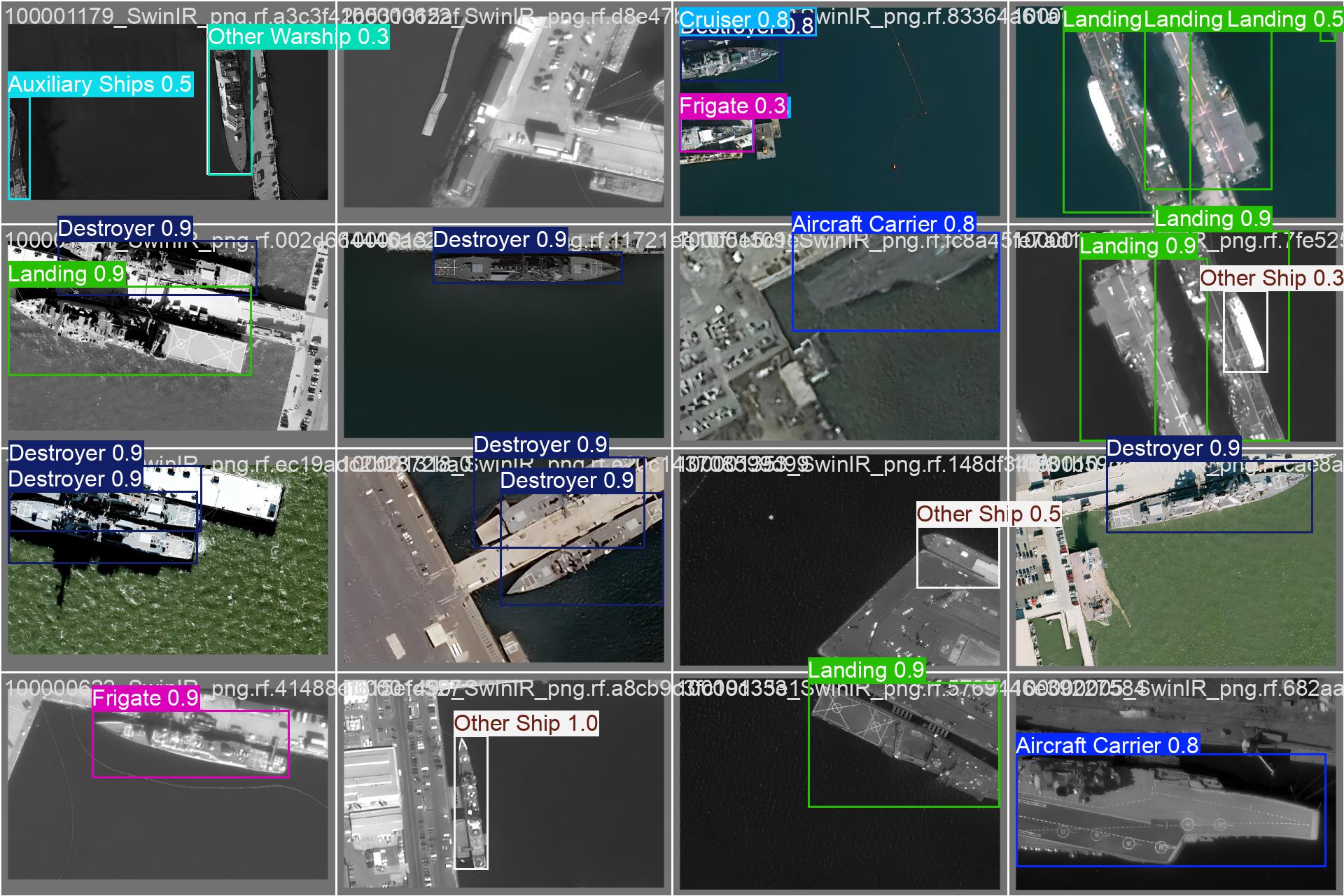Select the Other Ship 0.5 label

[x=988, y=514]
